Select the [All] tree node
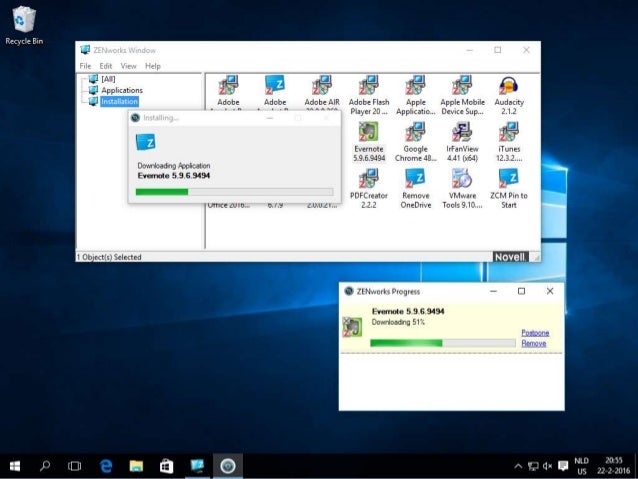 pyautogui.click(x=108, y=79)
